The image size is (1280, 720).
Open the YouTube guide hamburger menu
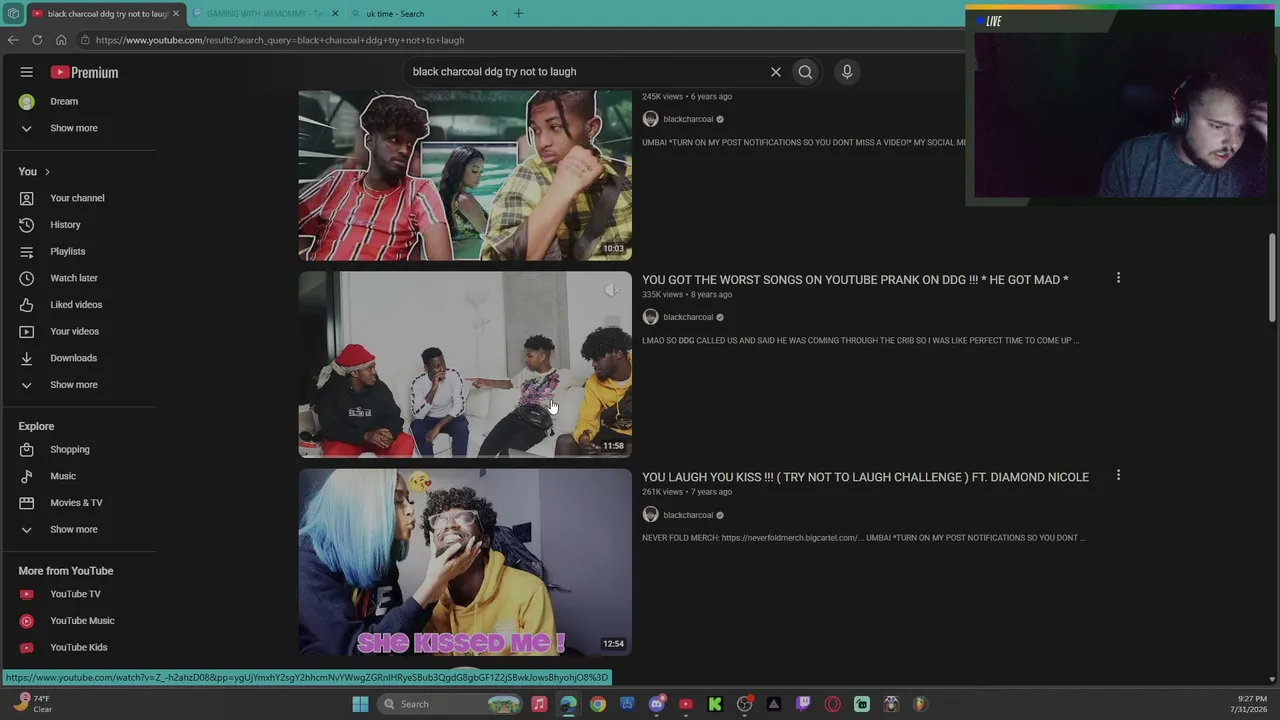[27, 72]
